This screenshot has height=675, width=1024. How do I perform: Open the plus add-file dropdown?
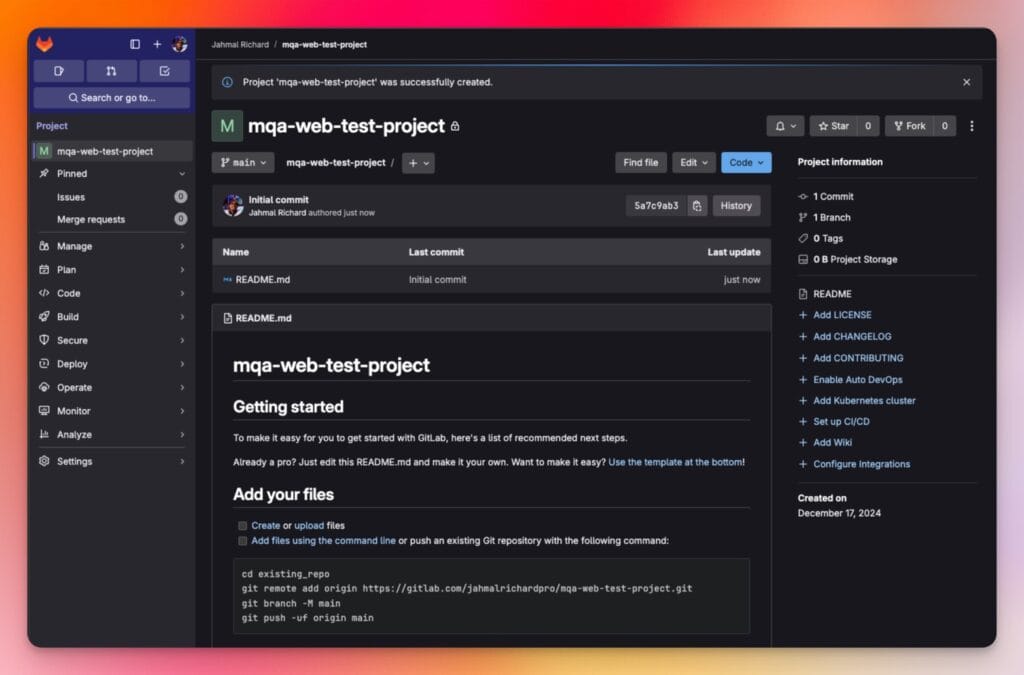pos(419,163)
